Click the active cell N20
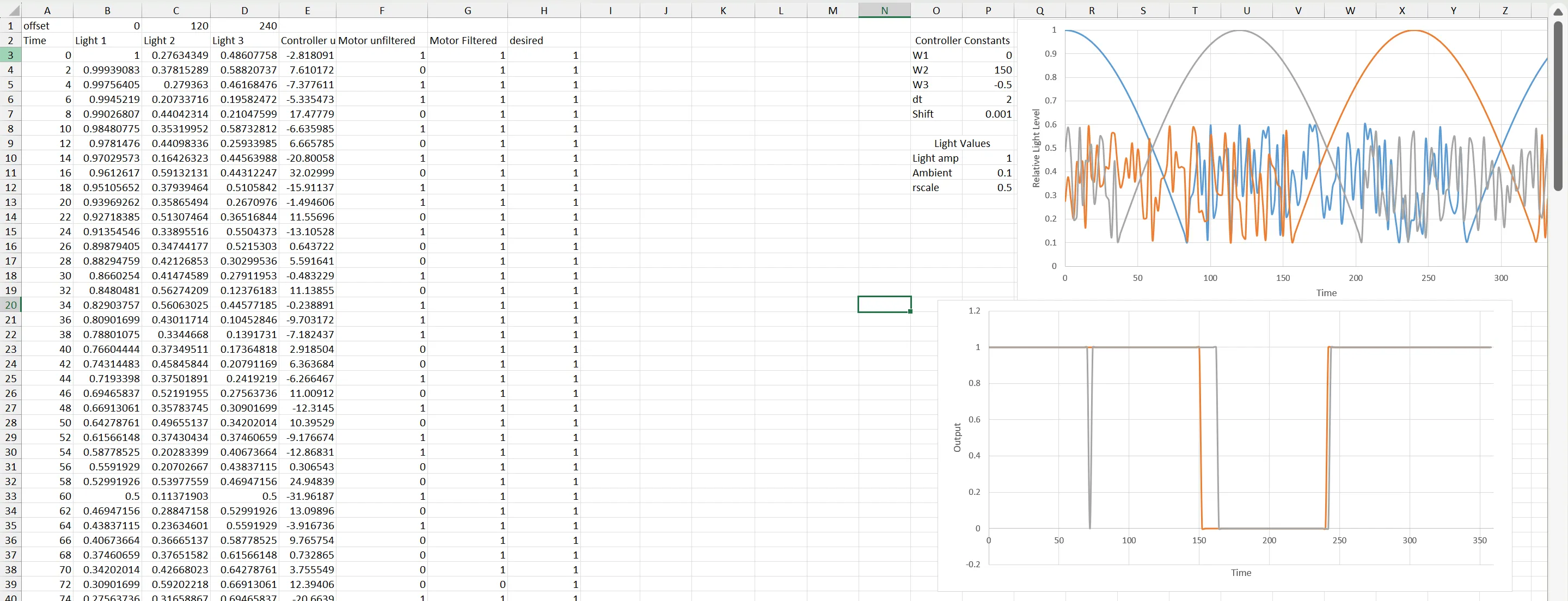1568x601 pixels. (884, 304)
